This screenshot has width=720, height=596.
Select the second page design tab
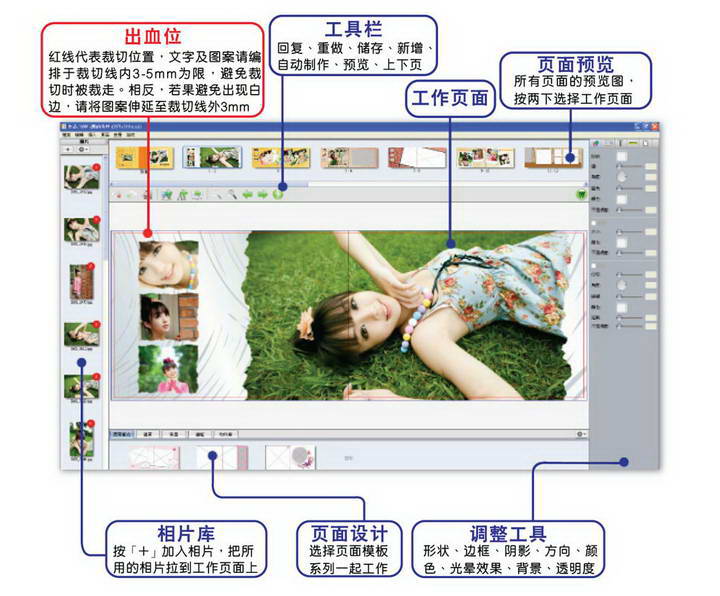(148, 434)
